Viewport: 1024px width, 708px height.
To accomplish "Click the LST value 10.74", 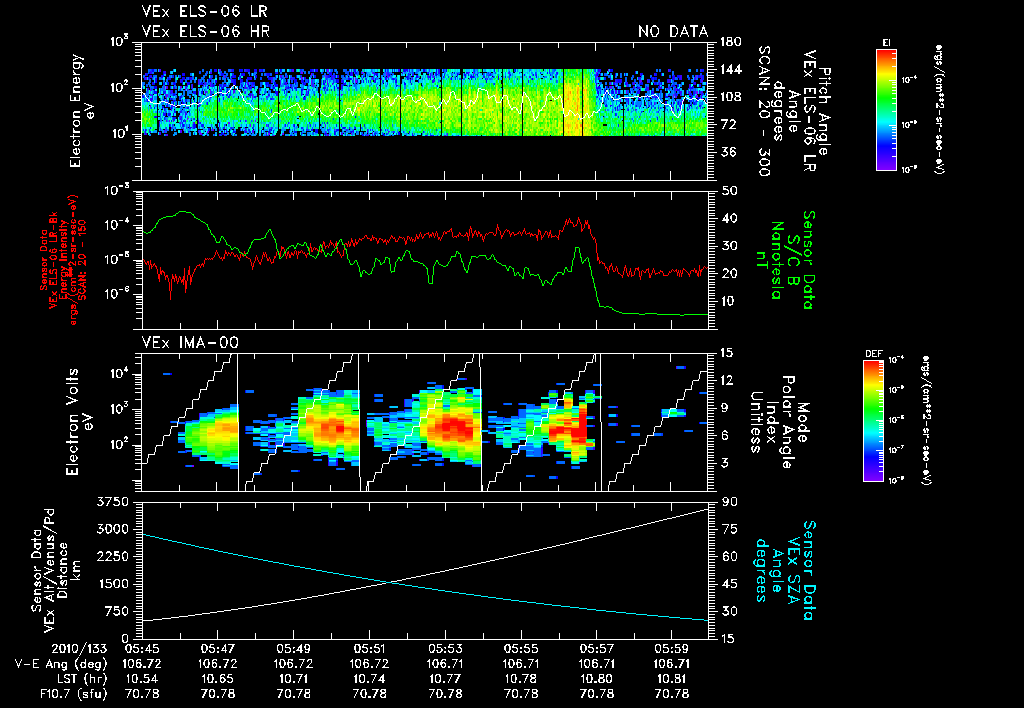I will point(369,679).
